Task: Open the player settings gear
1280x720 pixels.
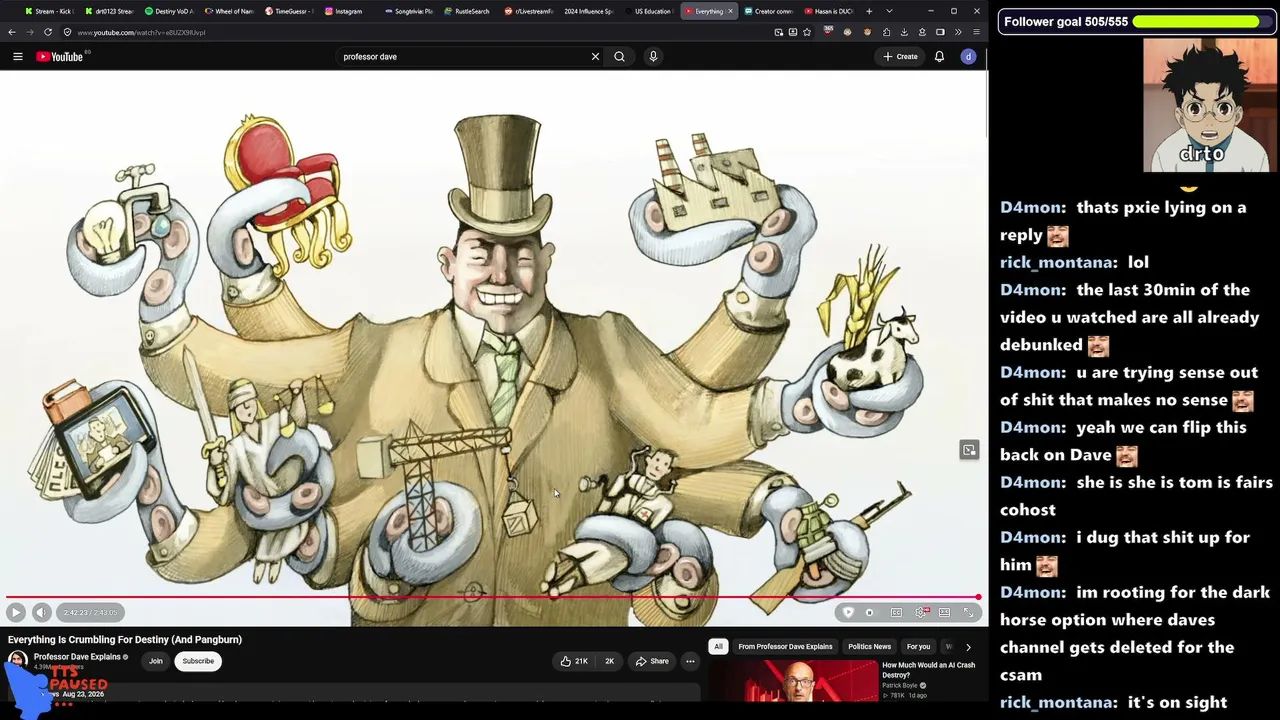Action: coord(921,612)
